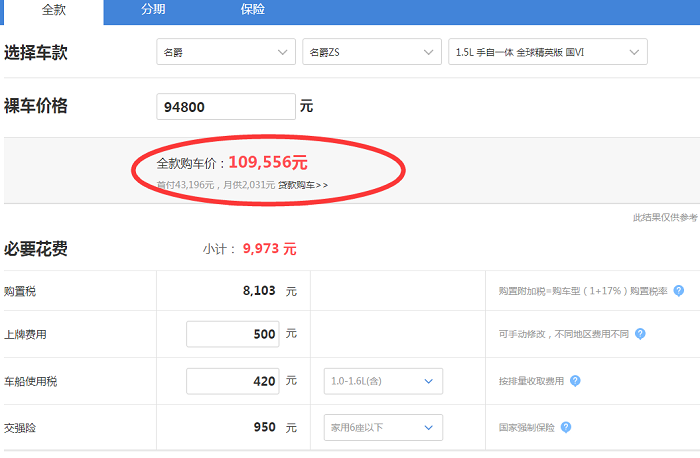Click the help icon beside 购置附加税 formula
700x458 pixels.
point(679,291)
